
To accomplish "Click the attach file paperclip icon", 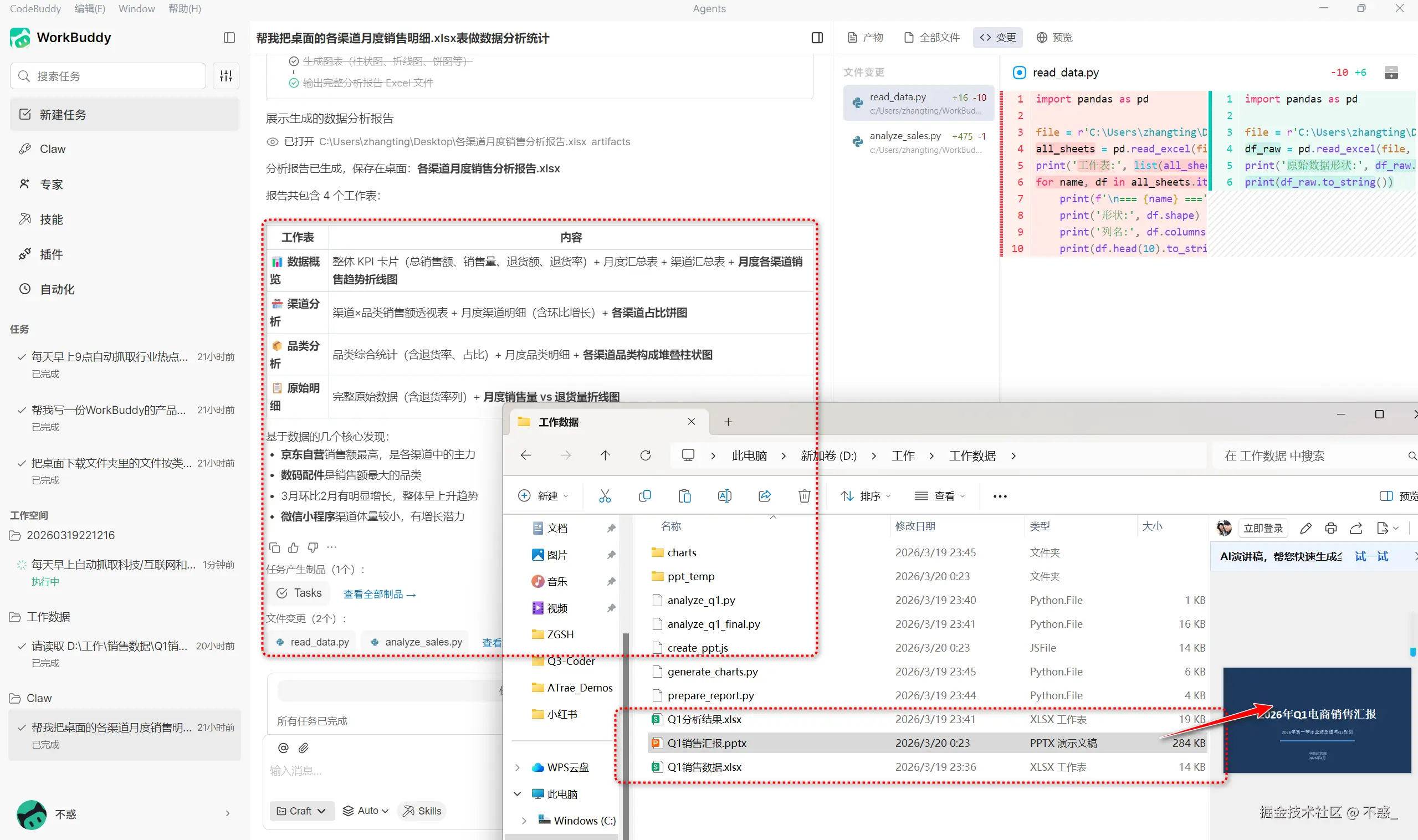I will (304, 747).
